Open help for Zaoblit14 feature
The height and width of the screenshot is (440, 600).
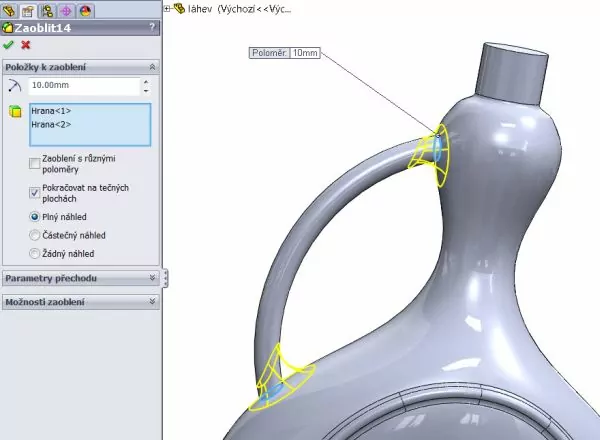(151, 28)
